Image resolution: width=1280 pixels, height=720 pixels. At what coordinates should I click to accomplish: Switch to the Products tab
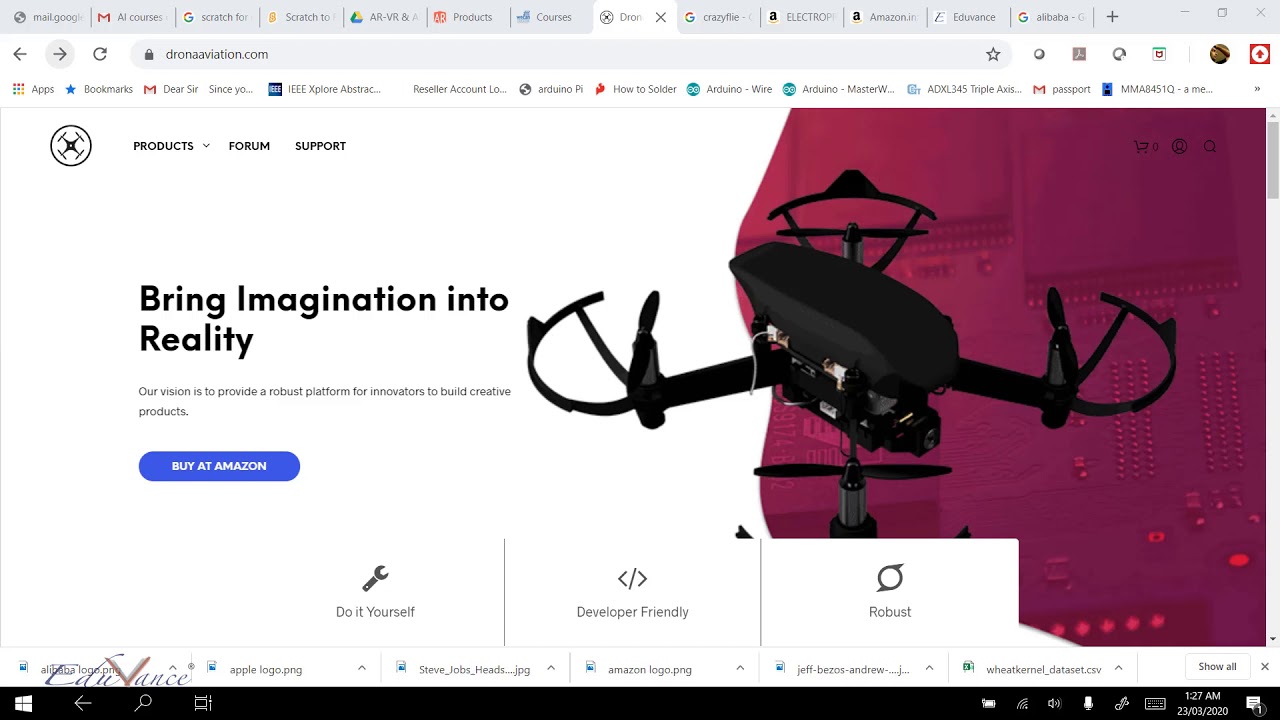pos(468,17)
